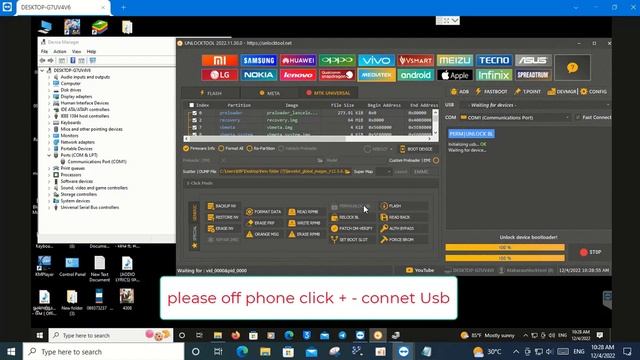
Task: Open the Lenovo brand tile
Action: tap(298, 75)
